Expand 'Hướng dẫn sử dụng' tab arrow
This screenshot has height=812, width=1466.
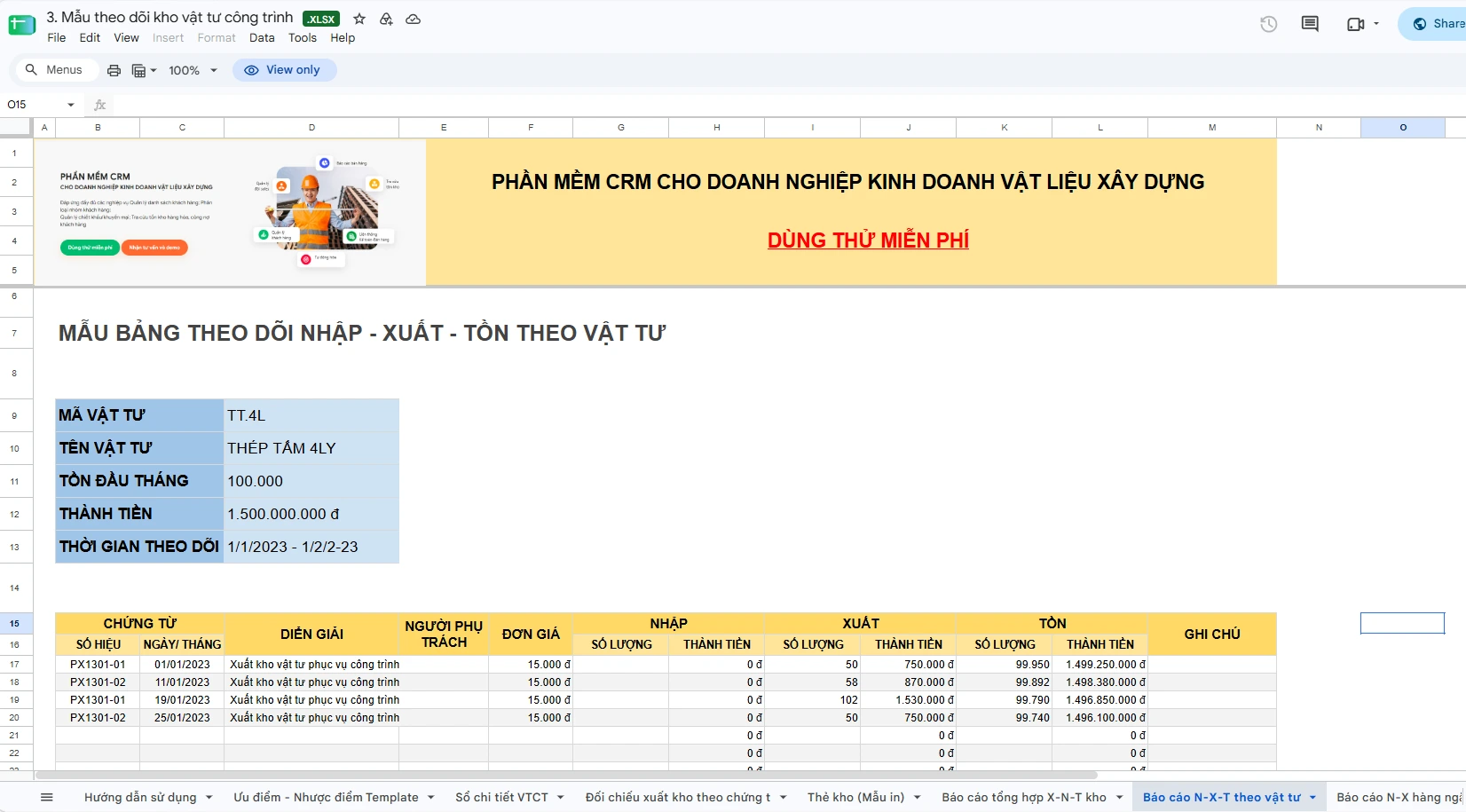click(x=209, y=797)
